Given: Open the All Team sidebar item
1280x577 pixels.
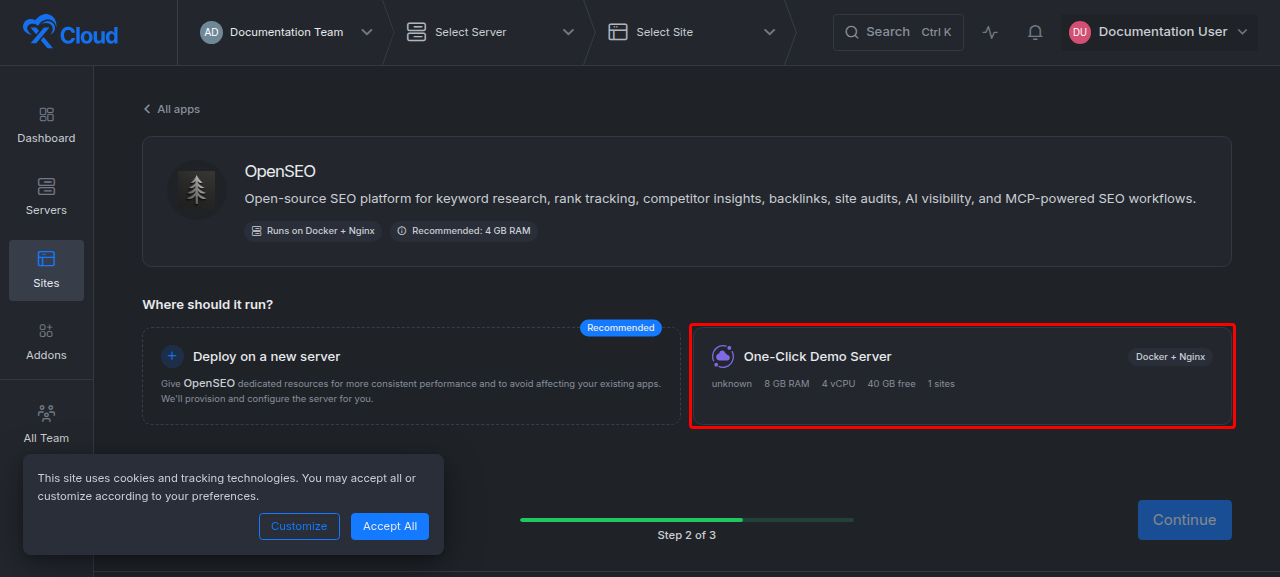Looking at the screenshot, I should point(46,425).
